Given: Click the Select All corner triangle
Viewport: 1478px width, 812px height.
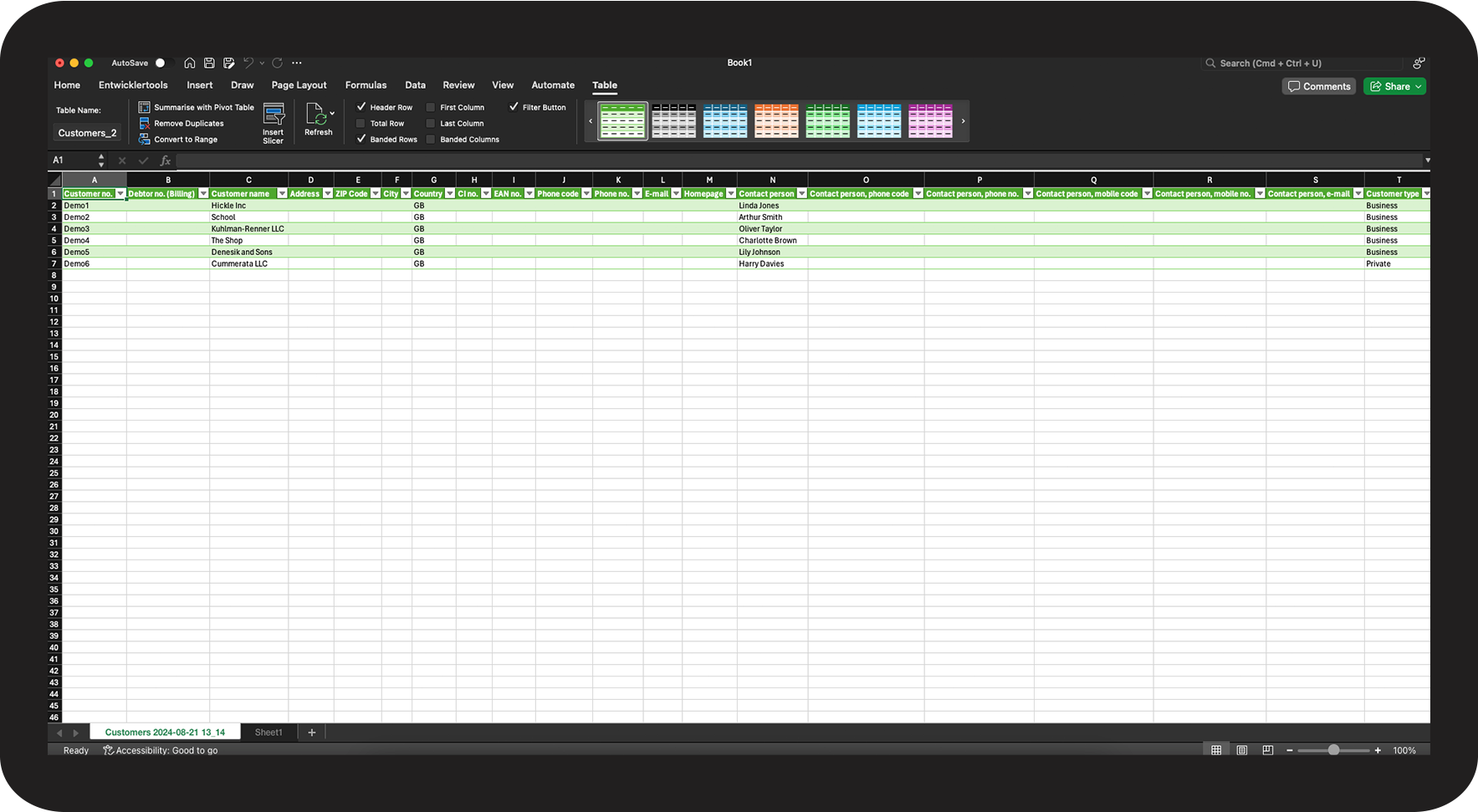Looking at the screenshot, I should pyautogui.click(x=55, y=180).
